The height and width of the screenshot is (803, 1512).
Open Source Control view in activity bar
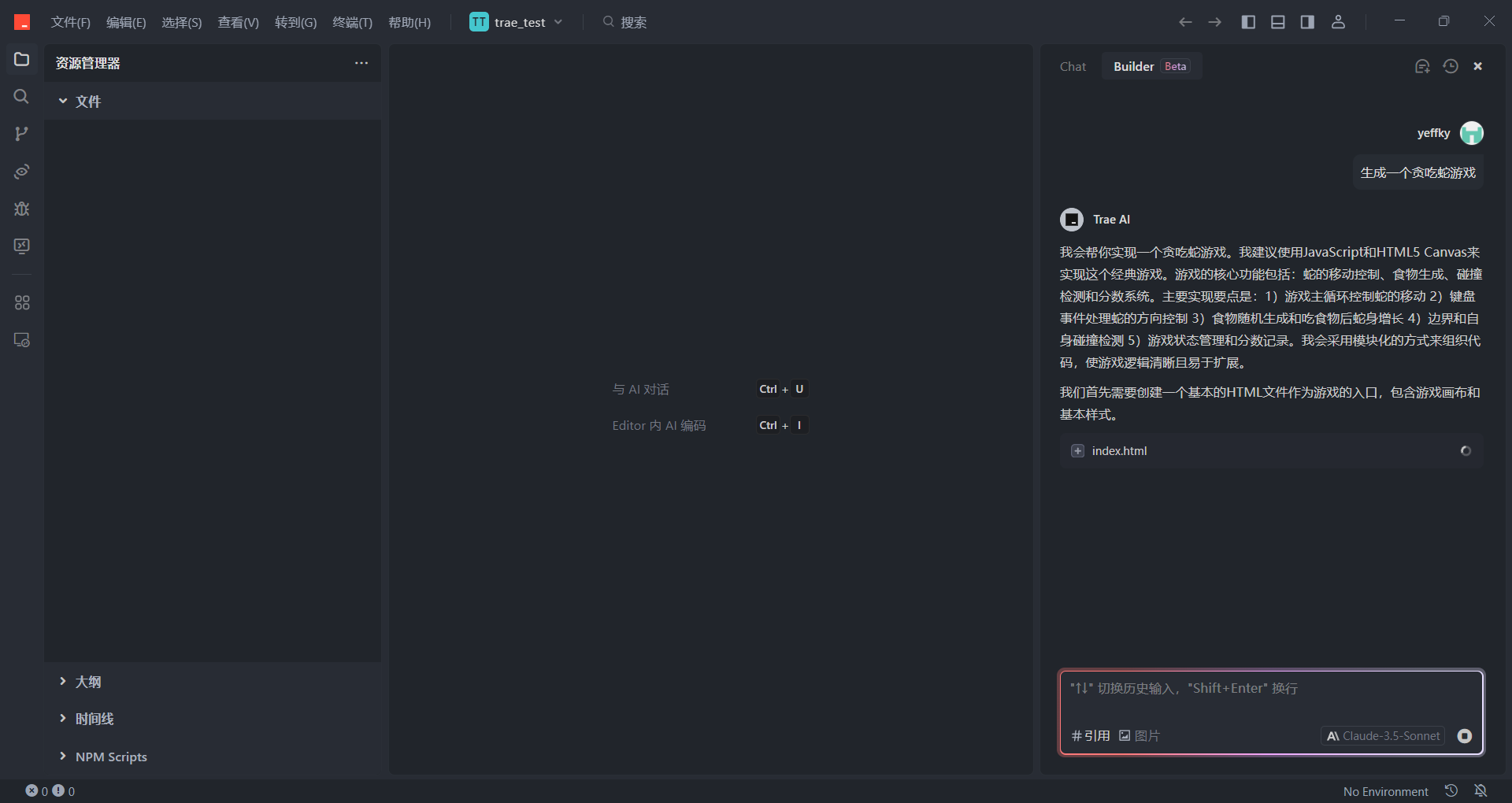[x=21, y=134]
